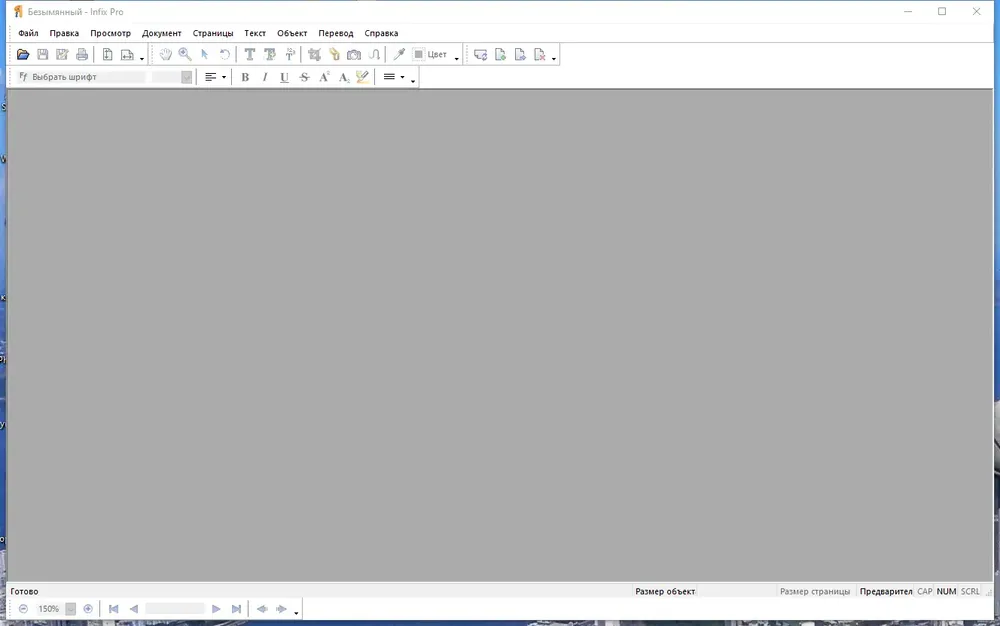Expand the navigation toolbar overflow arrow
Image resolution: width=1000 pixels, height=626 pixels.
click(x=296, y=613)
